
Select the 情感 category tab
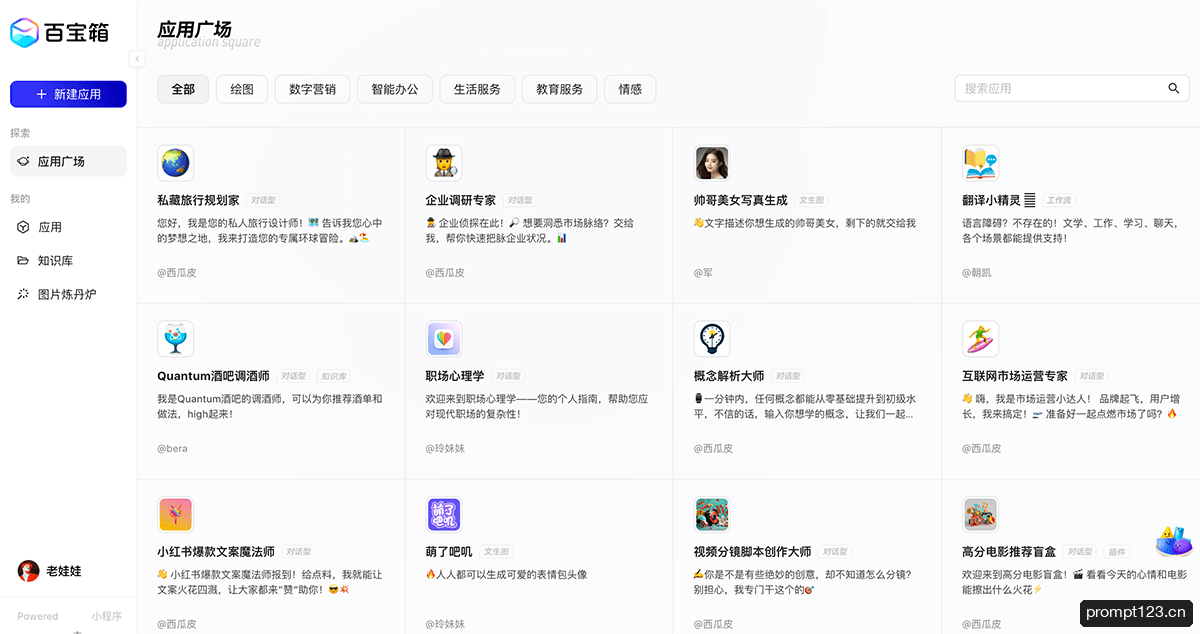(630, 89)
